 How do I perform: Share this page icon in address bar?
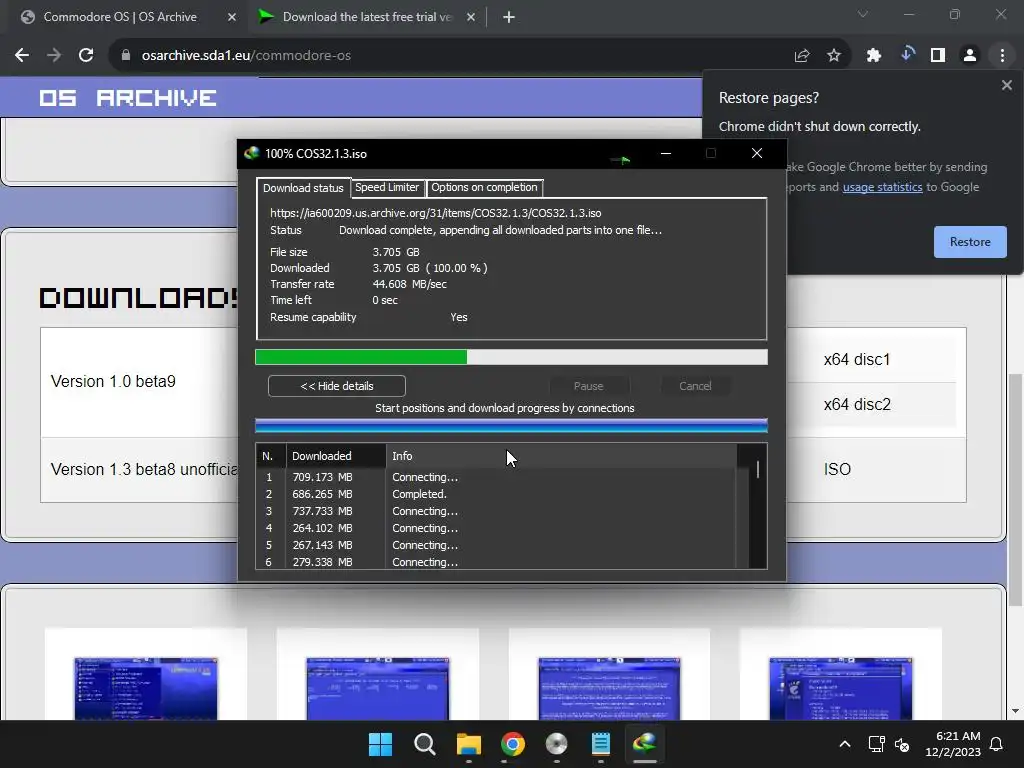click(x=802, y=56)
